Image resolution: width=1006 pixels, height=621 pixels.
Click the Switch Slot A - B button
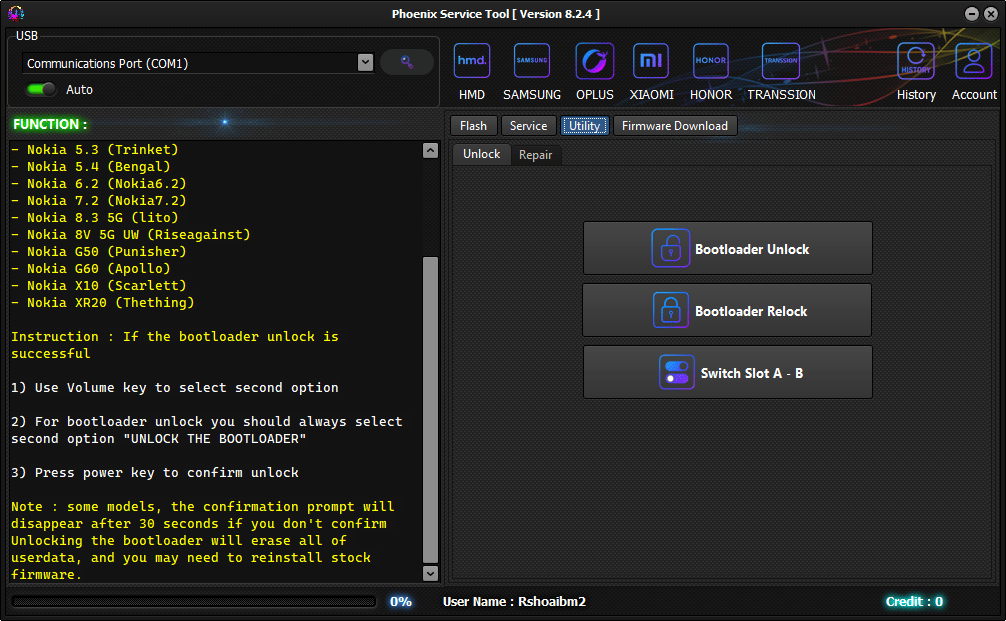(727, 372)
